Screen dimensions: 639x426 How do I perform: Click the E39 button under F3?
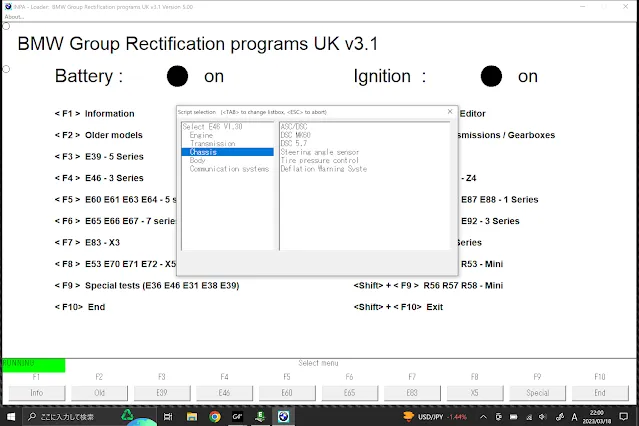point(162,393)
